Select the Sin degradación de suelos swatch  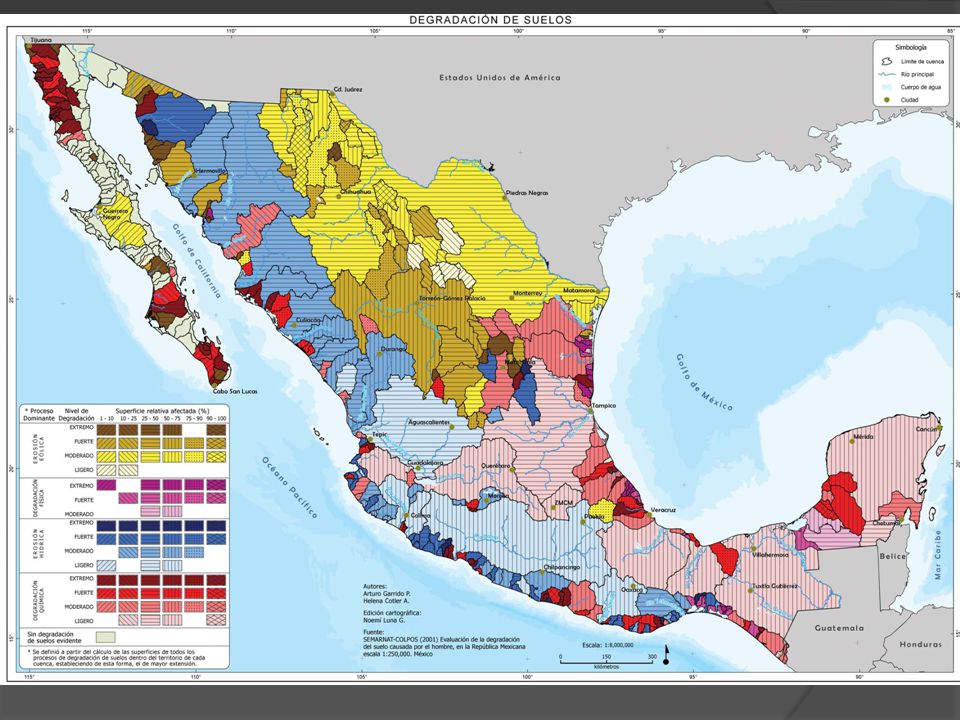coord(105,637)
